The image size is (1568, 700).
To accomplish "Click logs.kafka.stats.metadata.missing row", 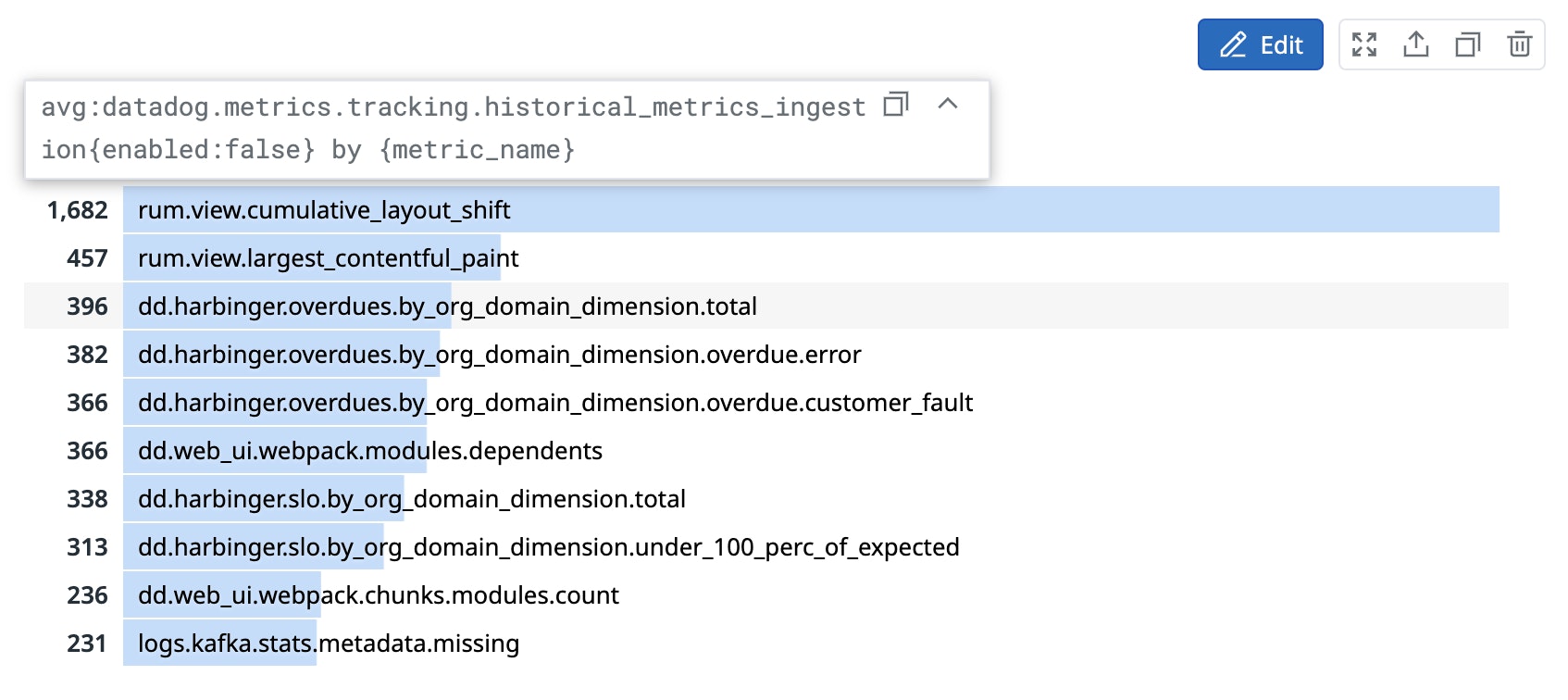I will coord(329,644).
